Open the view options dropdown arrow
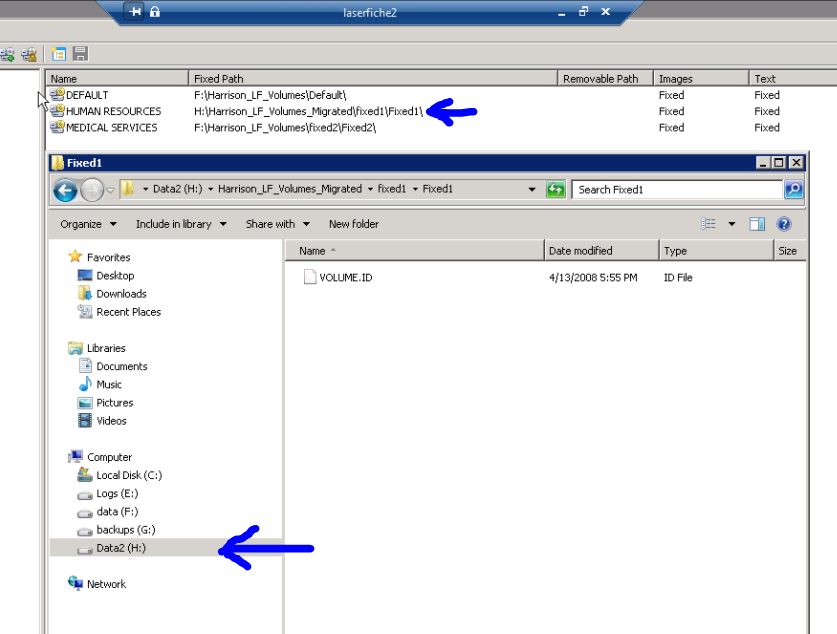The image size is (837, 634). tap(731, 224)
